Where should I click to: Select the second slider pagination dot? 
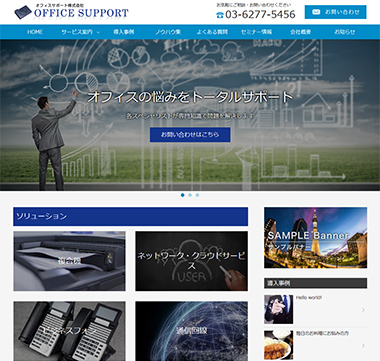tap(190, 195)
